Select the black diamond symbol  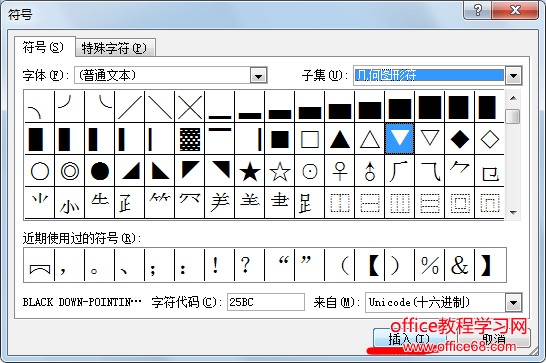[x=459, y=139]
